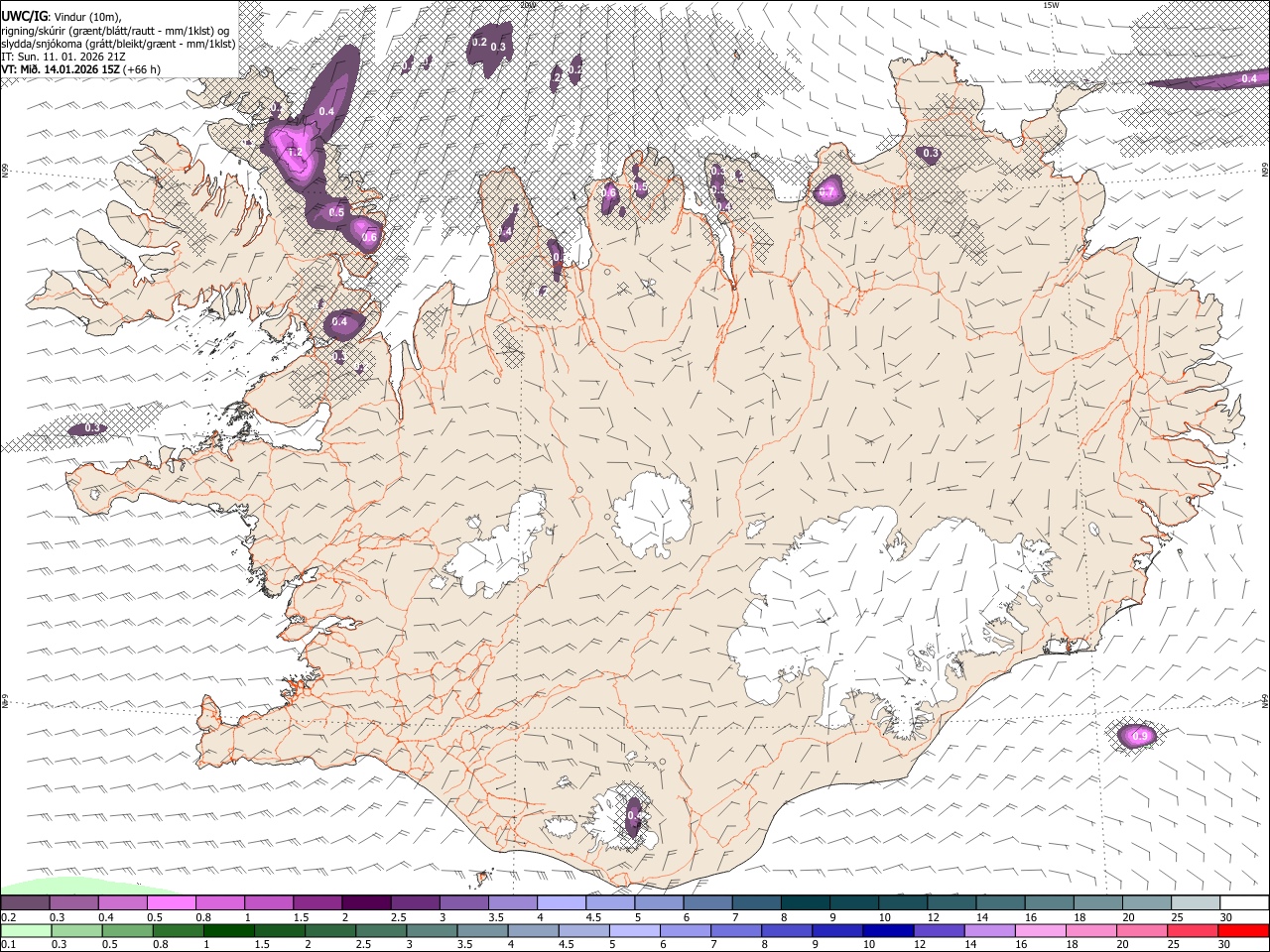Click the deep blue bottom swatch at 10

coord(886,930)
